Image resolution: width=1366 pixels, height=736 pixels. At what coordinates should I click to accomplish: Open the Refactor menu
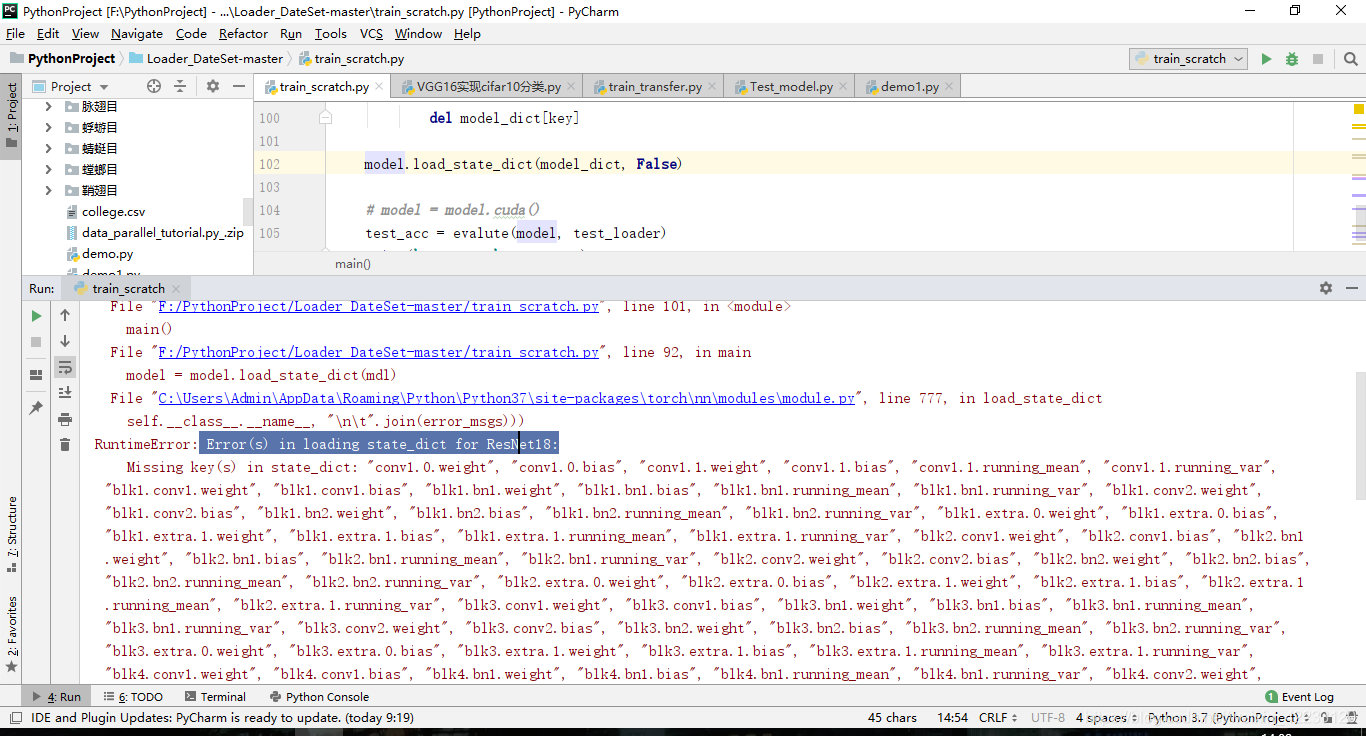(x=243, y=33)
